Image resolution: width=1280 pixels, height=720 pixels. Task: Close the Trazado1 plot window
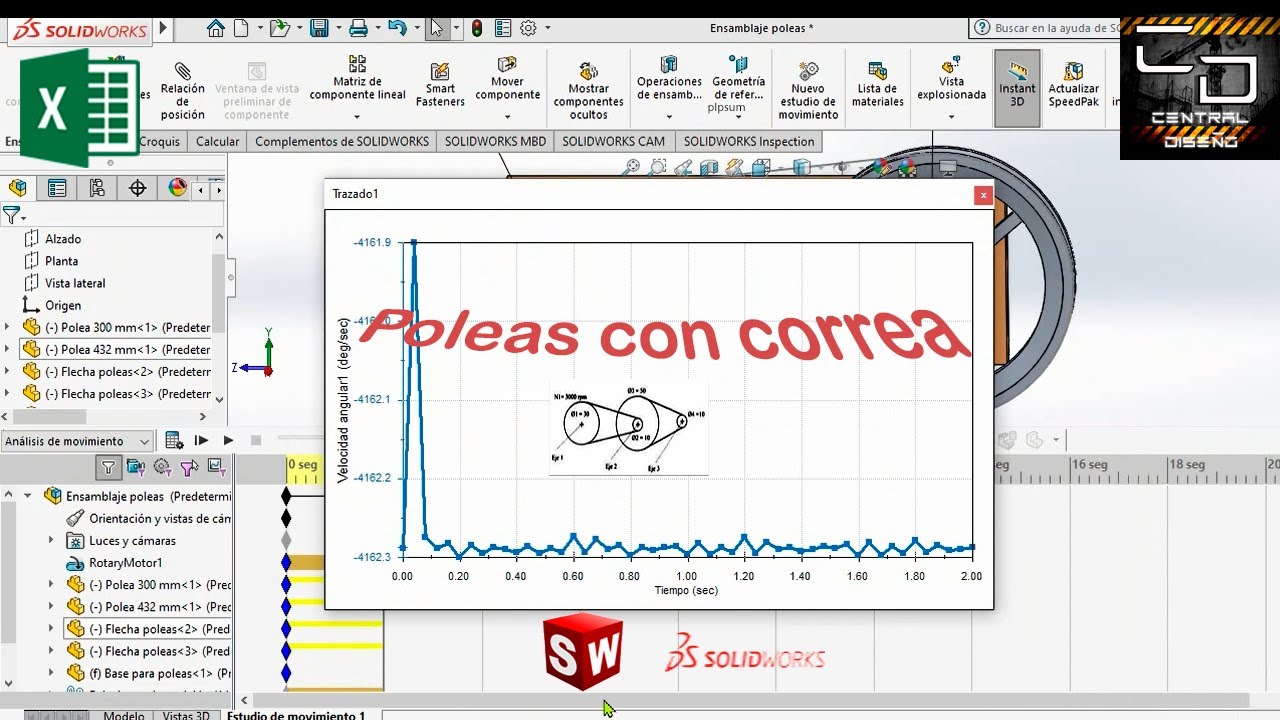[983, 196]
